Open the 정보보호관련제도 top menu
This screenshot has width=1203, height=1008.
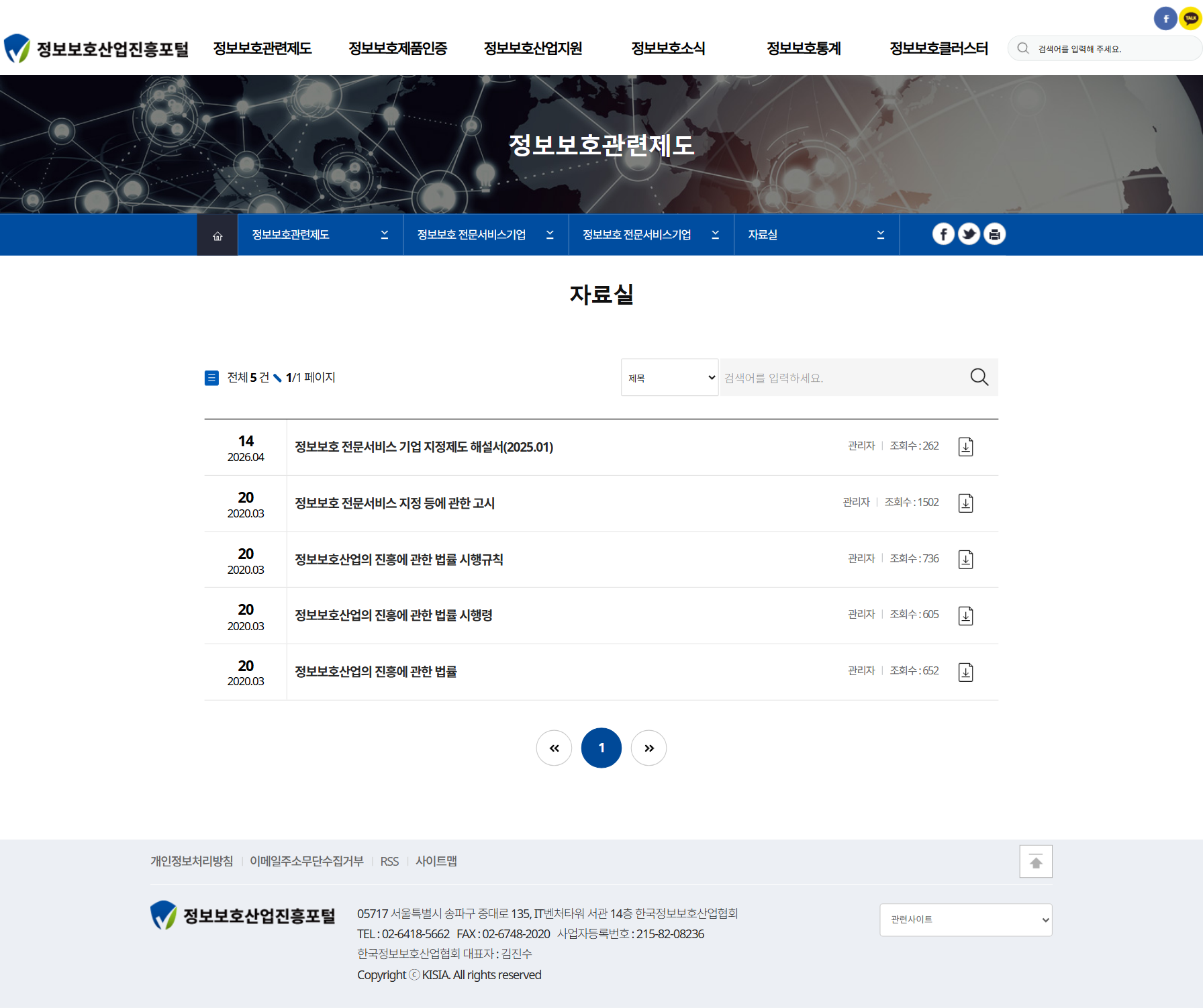pyautogui.click(x=262, y=48)
